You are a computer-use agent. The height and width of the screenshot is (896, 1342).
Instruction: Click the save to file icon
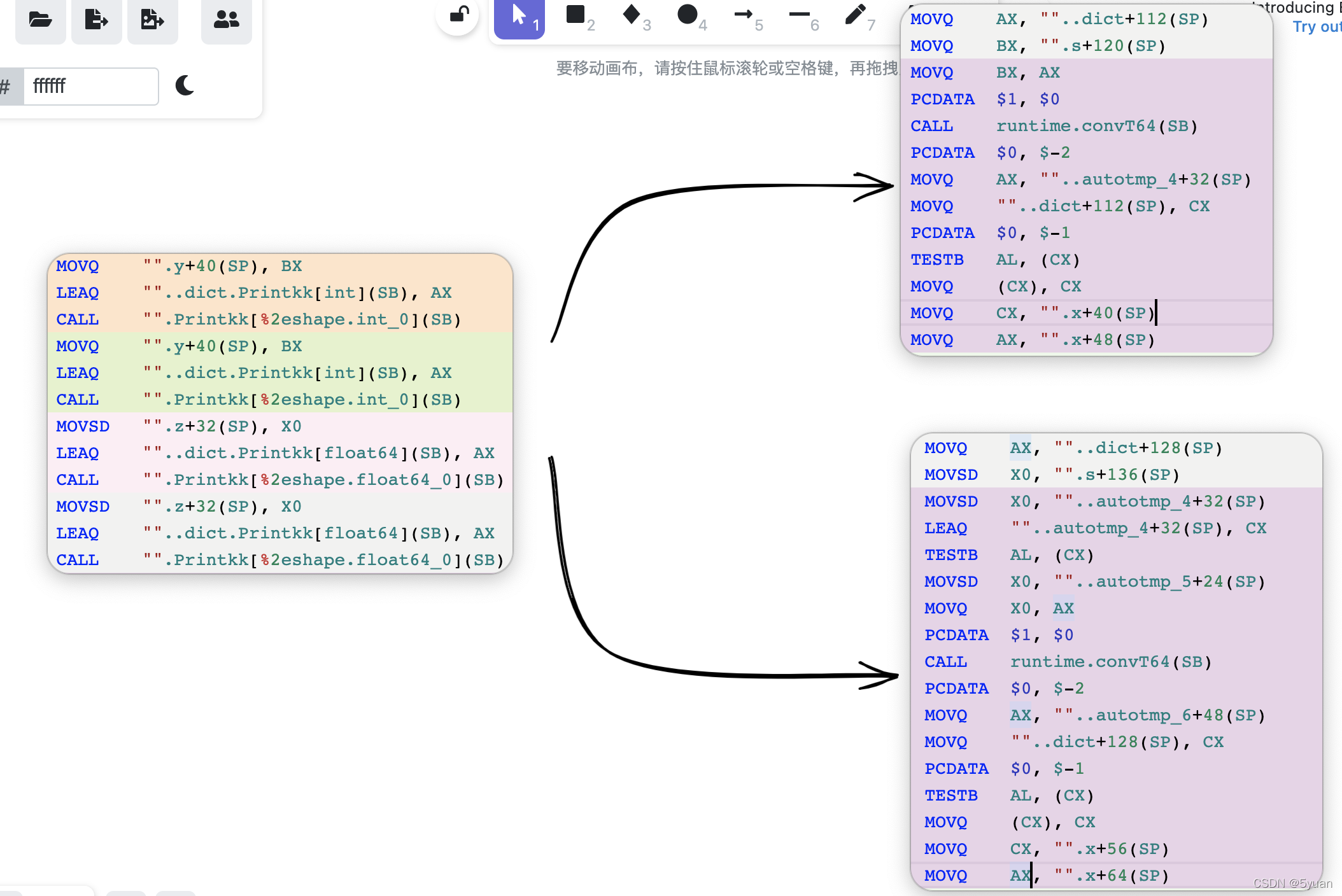point(96,20)
